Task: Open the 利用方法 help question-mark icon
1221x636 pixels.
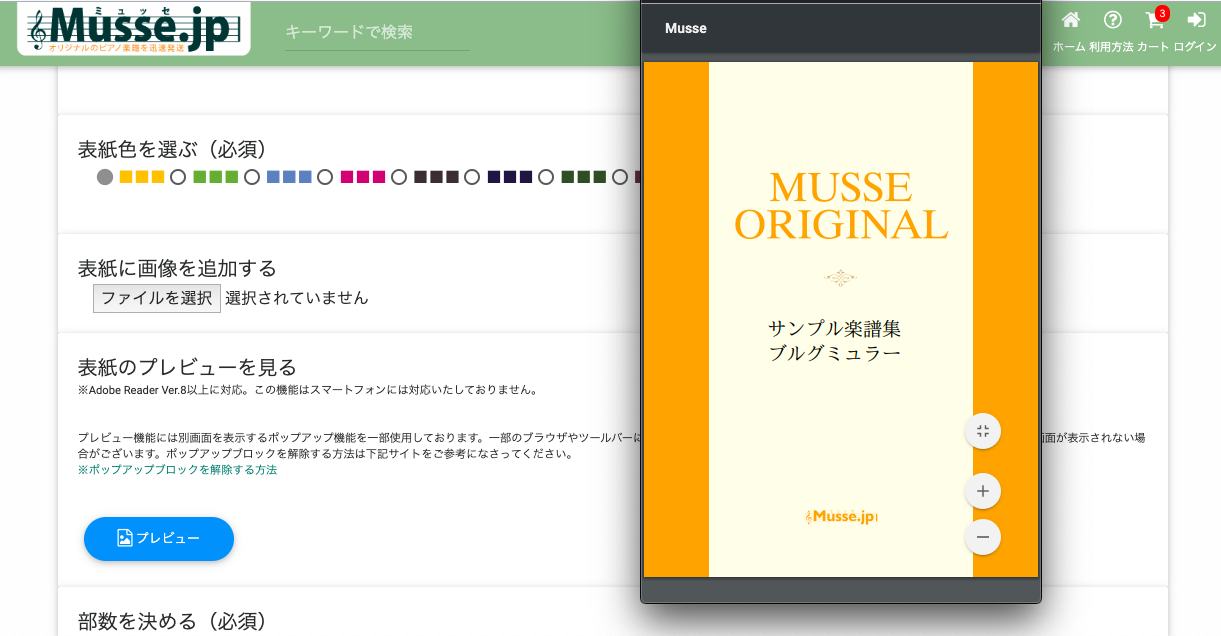Action: [x=1112, y=20]
